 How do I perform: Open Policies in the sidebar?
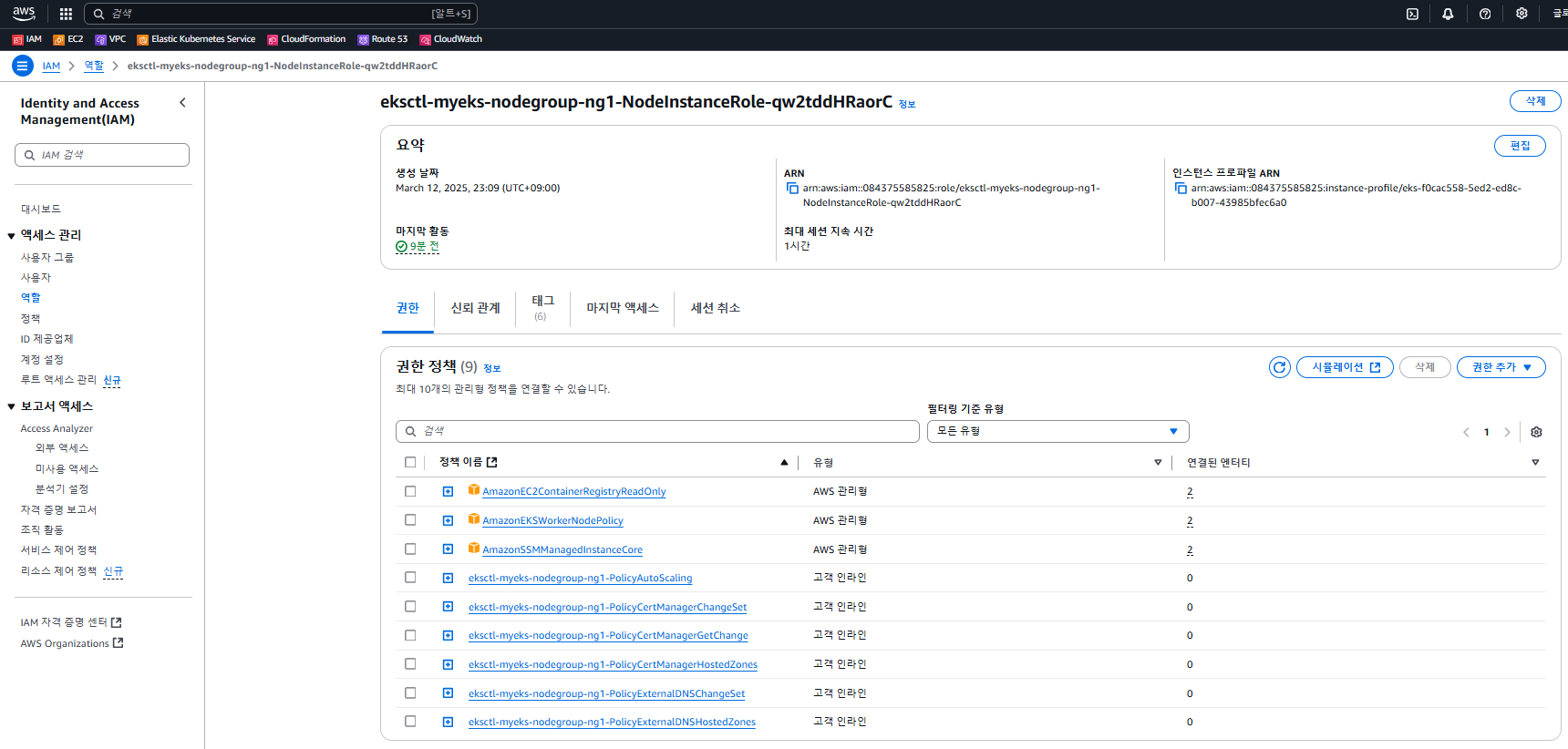(31, 318)
